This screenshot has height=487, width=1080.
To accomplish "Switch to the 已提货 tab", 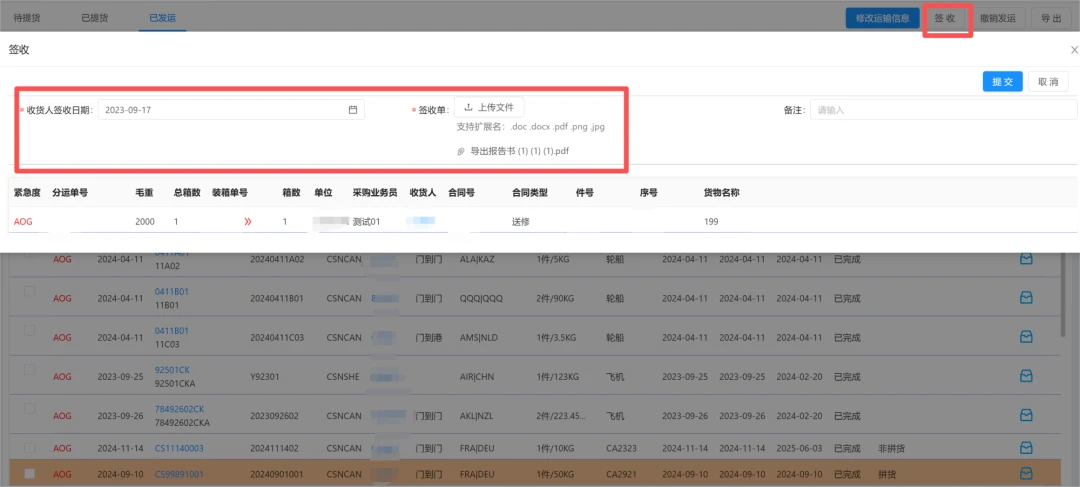I will [94, 18].
